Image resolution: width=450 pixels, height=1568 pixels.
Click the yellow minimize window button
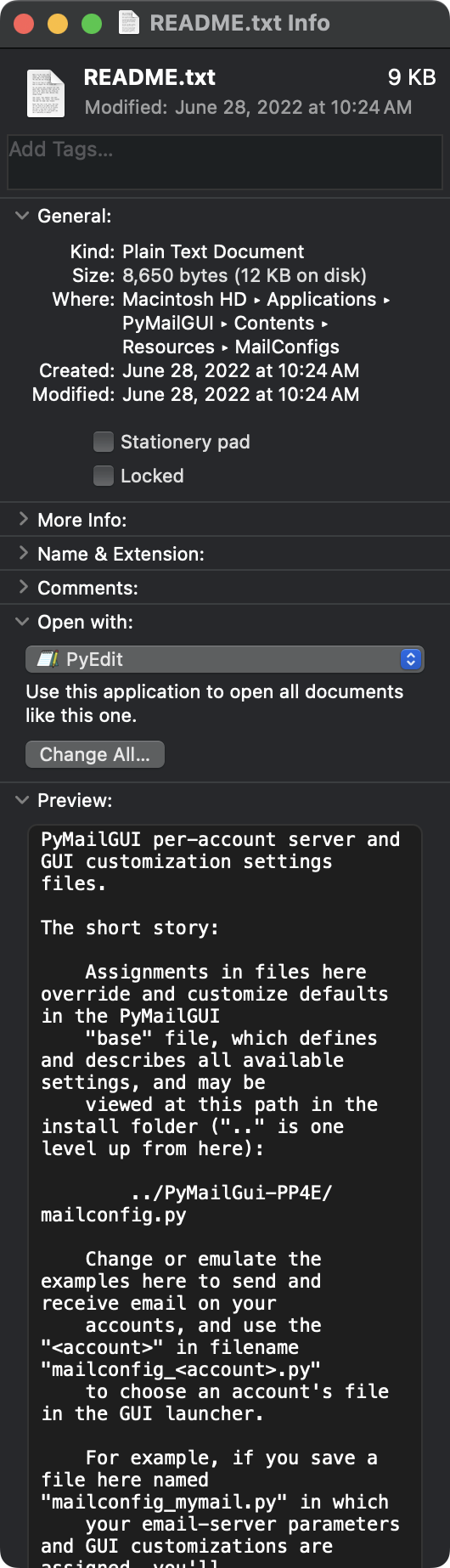pos(58,24)
